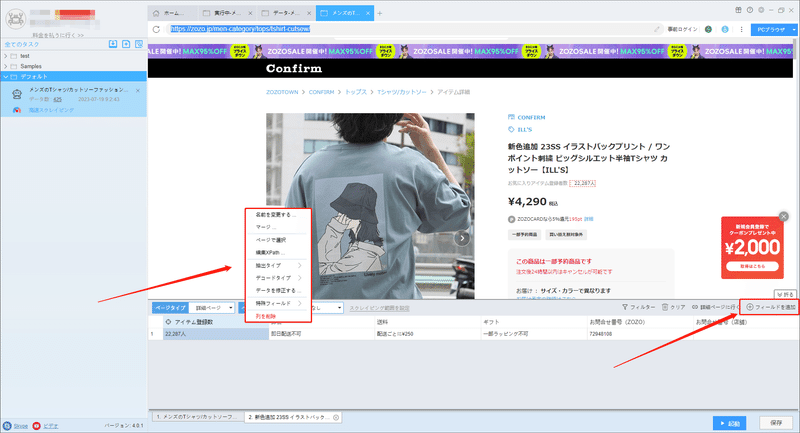Click the CONFIRM shop link with store icon

point(527,117)
